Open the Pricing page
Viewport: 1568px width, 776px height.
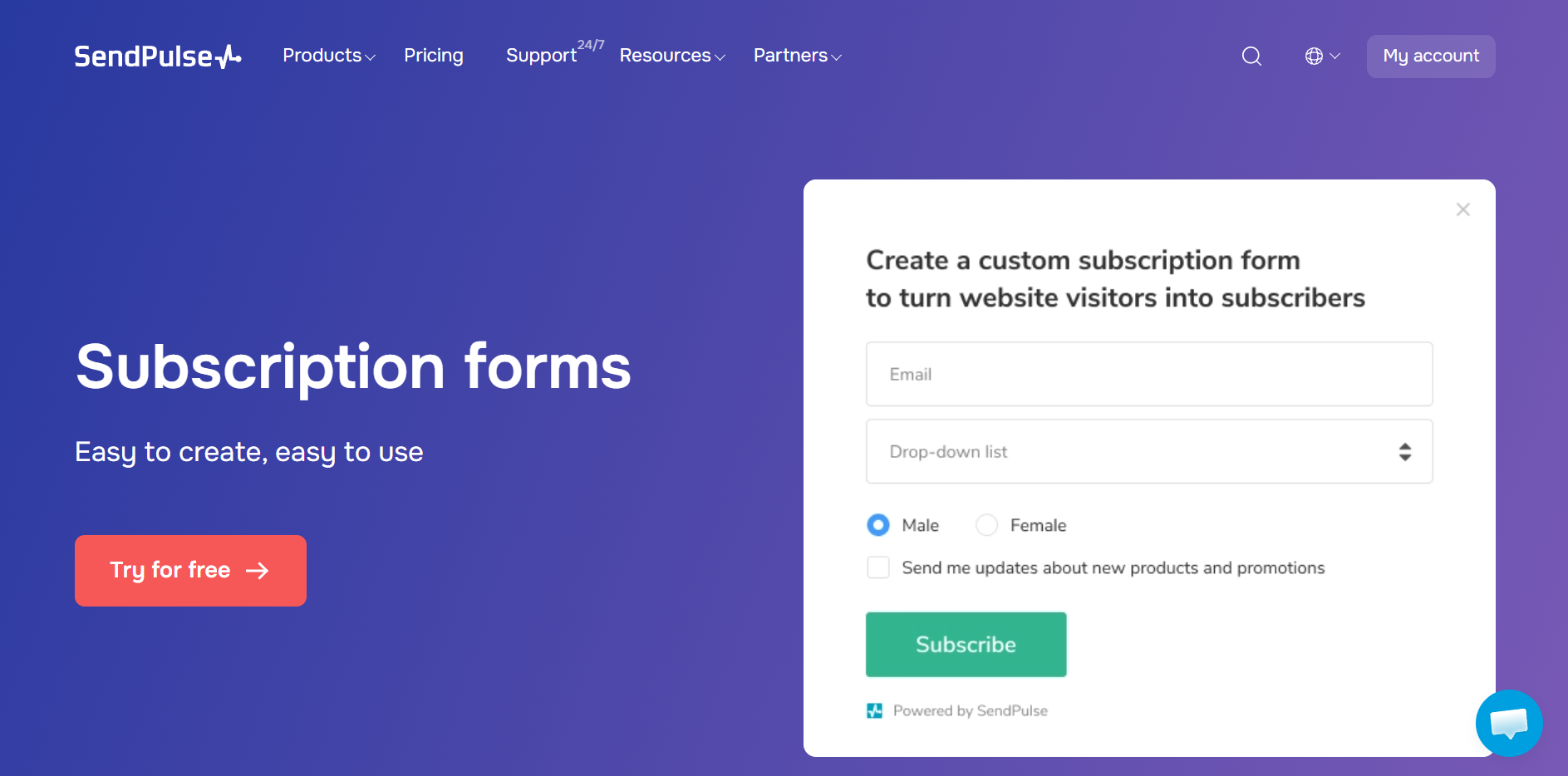click(434, 56)
